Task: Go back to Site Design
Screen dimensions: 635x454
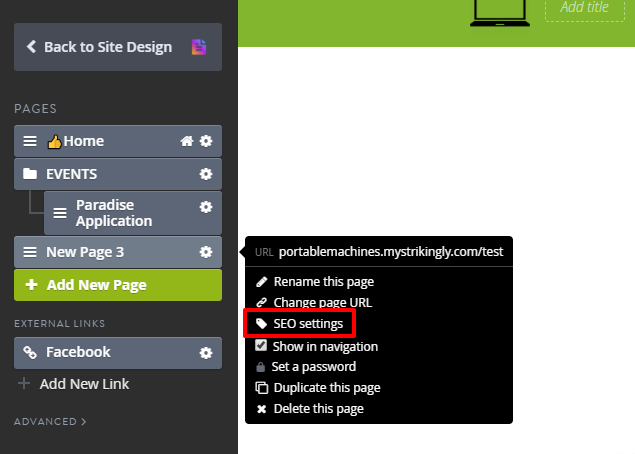Action: pyautogui.click(x=118, y=47)
